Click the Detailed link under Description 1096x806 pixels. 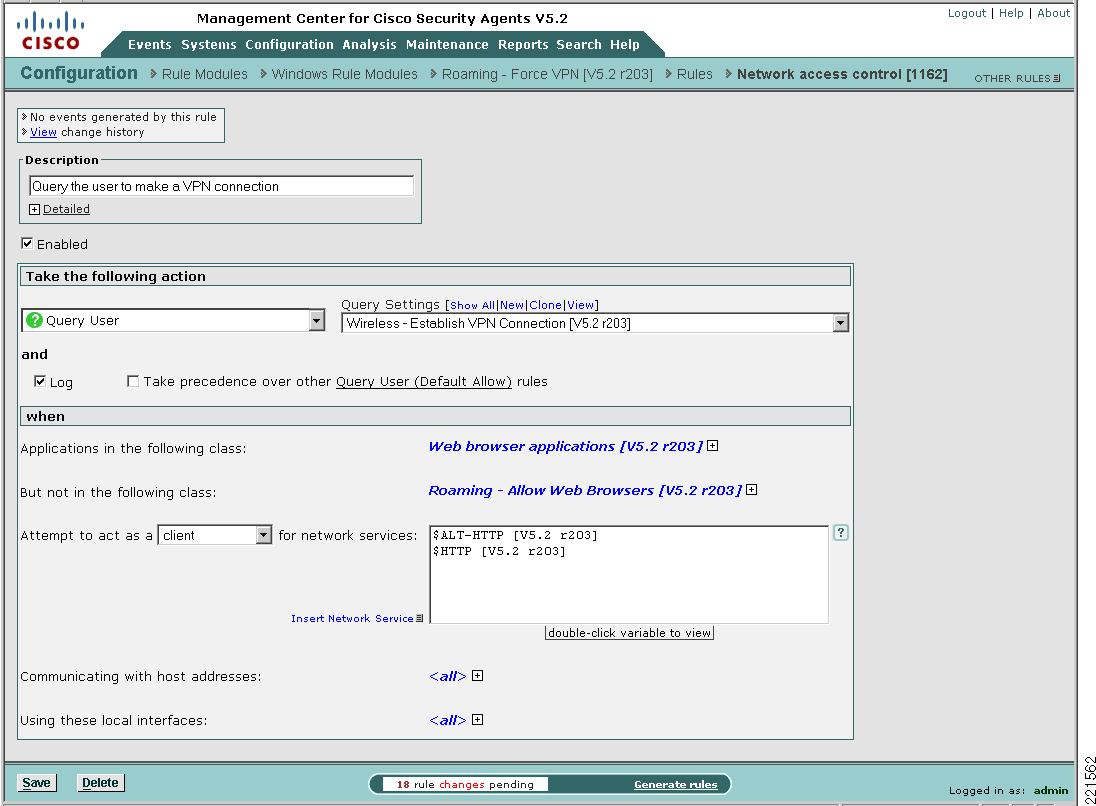(x=66, y=209)
